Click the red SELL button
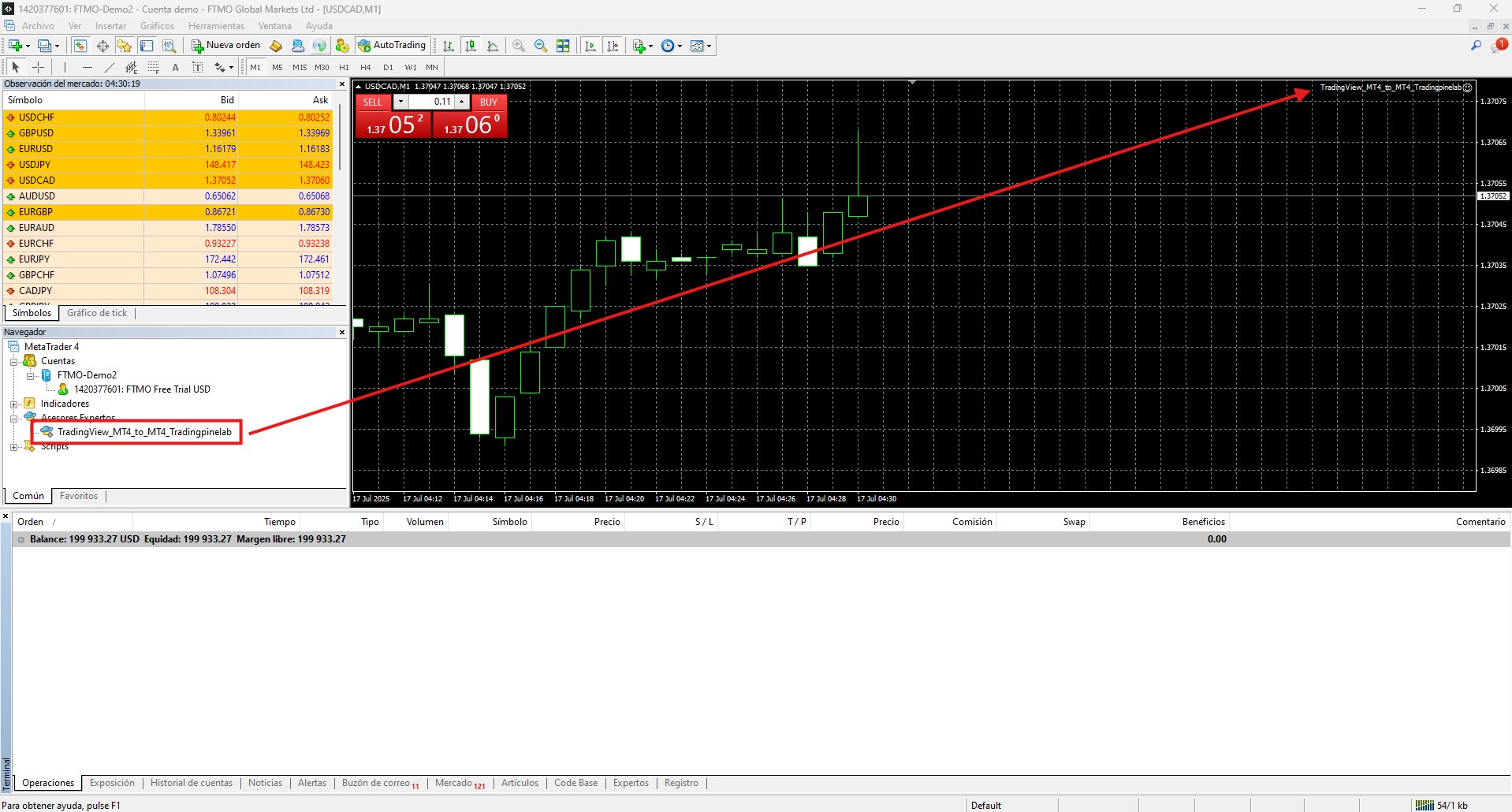 373,102
